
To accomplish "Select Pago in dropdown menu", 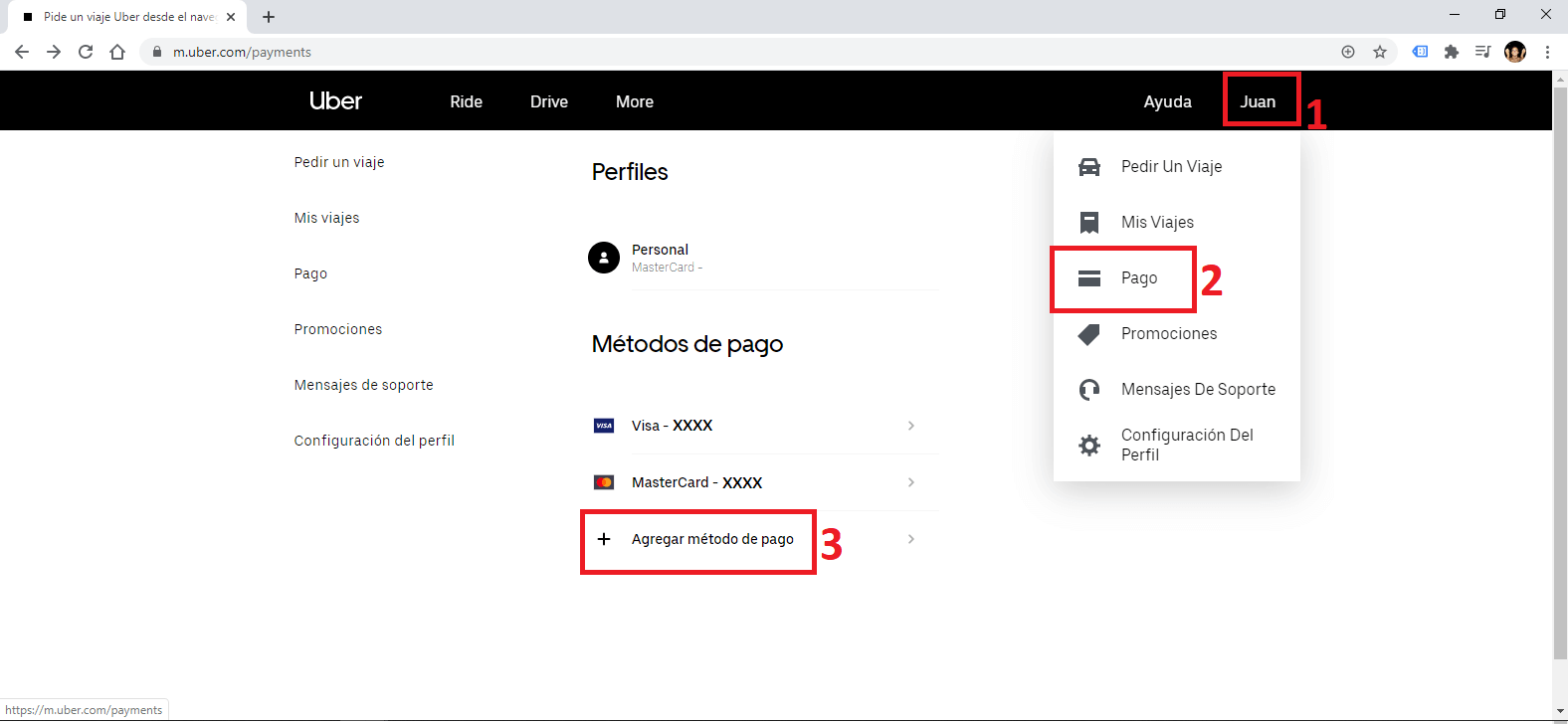I will pos(1177,278).
